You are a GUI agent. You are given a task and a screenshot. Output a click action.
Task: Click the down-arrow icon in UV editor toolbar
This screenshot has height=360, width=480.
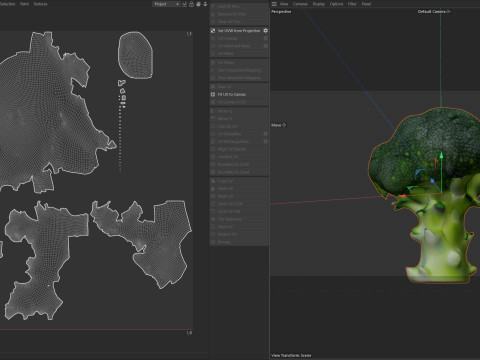point(205,4)
